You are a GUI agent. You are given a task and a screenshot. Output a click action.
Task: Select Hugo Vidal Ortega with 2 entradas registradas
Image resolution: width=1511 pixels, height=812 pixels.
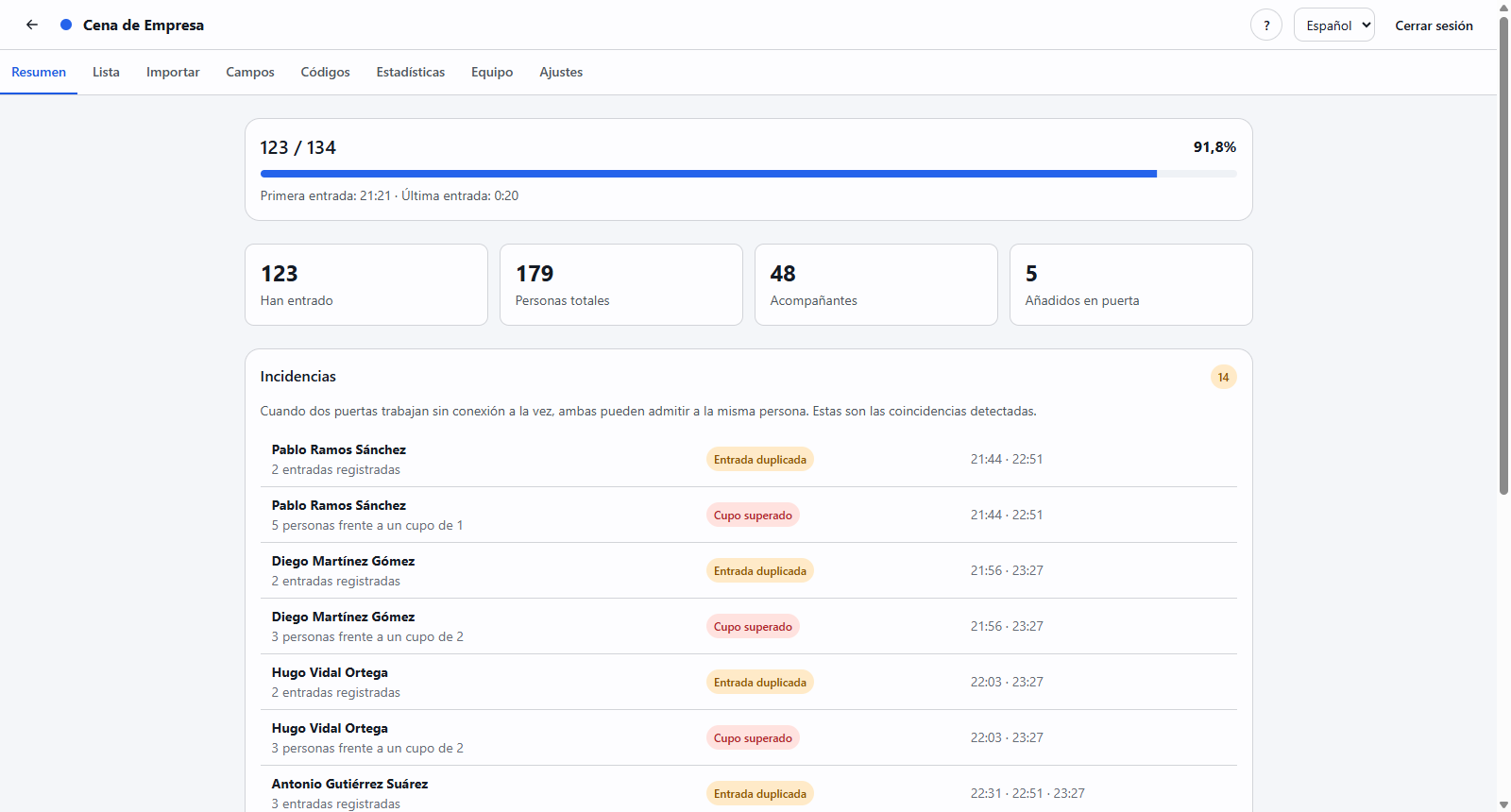pos(749,682)
